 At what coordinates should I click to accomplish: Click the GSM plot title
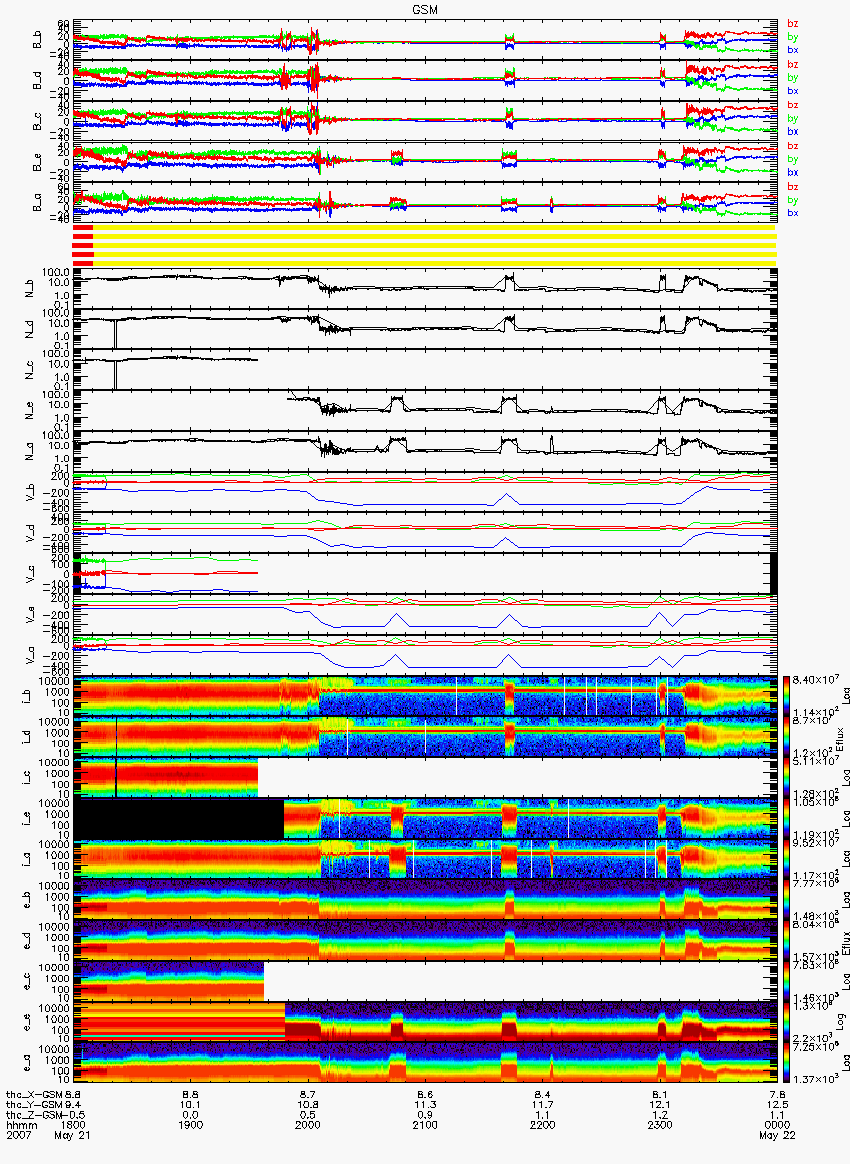425,9
